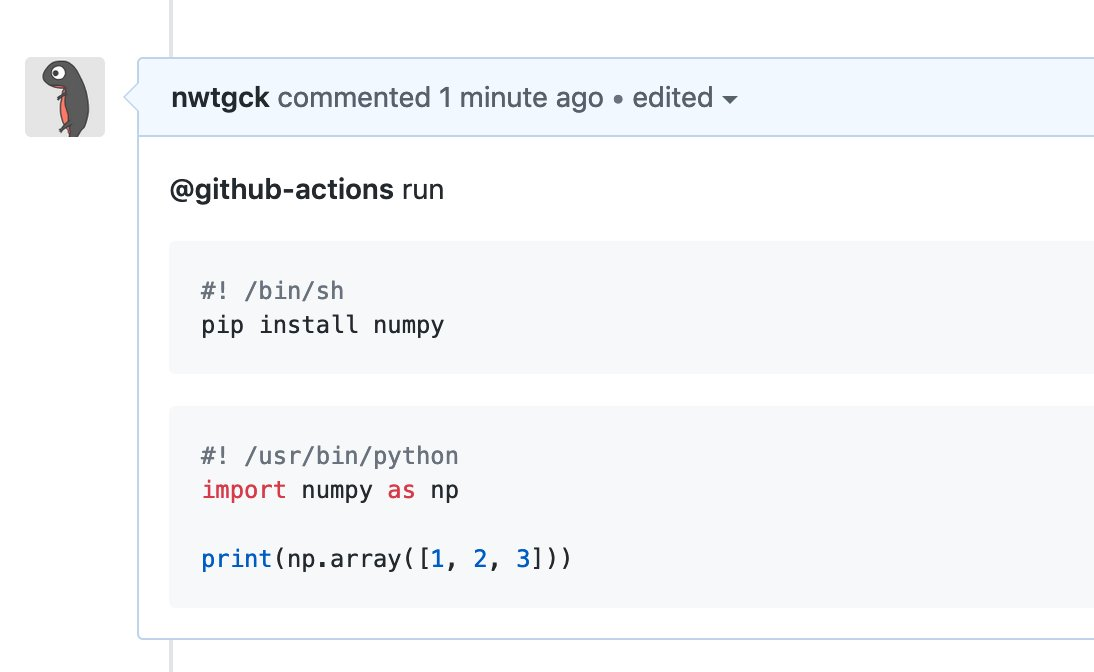The width and height of the screenshot is (1094, 672).
Task: Select the number 1 in the array
Action: [x=435, y=558]
